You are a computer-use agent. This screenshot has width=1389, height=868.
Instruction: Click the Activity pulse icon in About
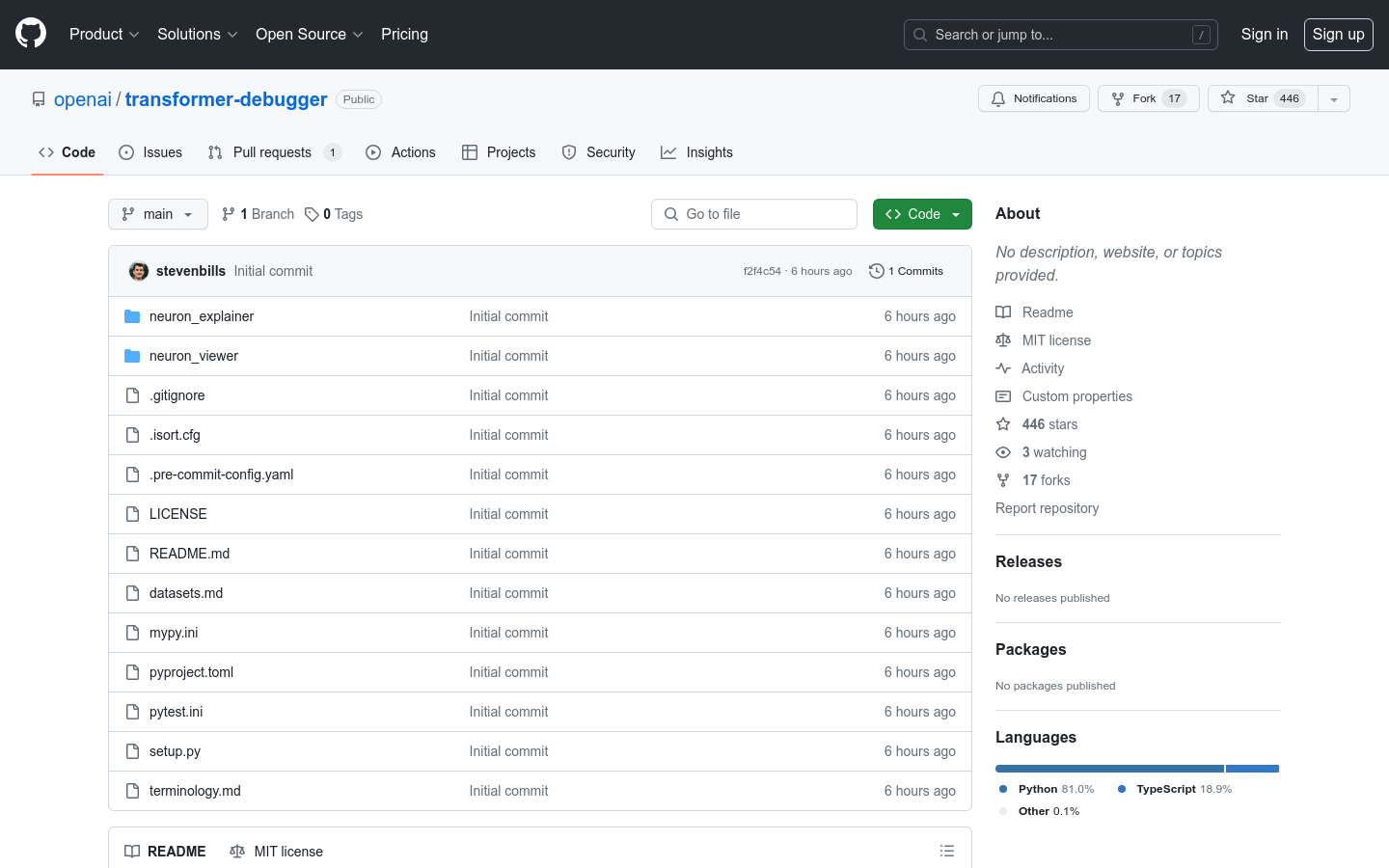[1002, 367]
